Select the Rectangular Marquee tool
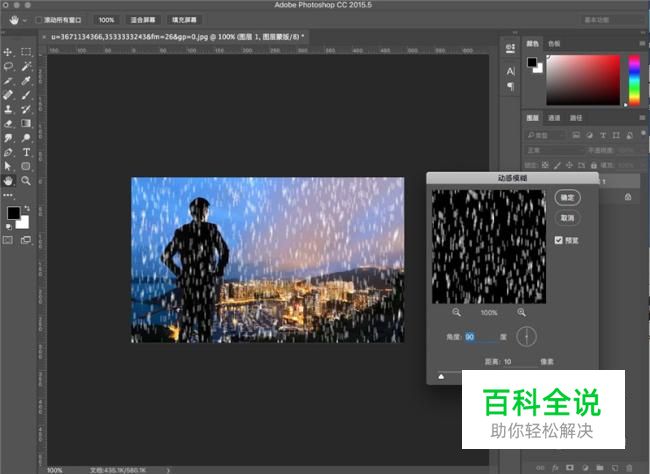 coord(26,52)
